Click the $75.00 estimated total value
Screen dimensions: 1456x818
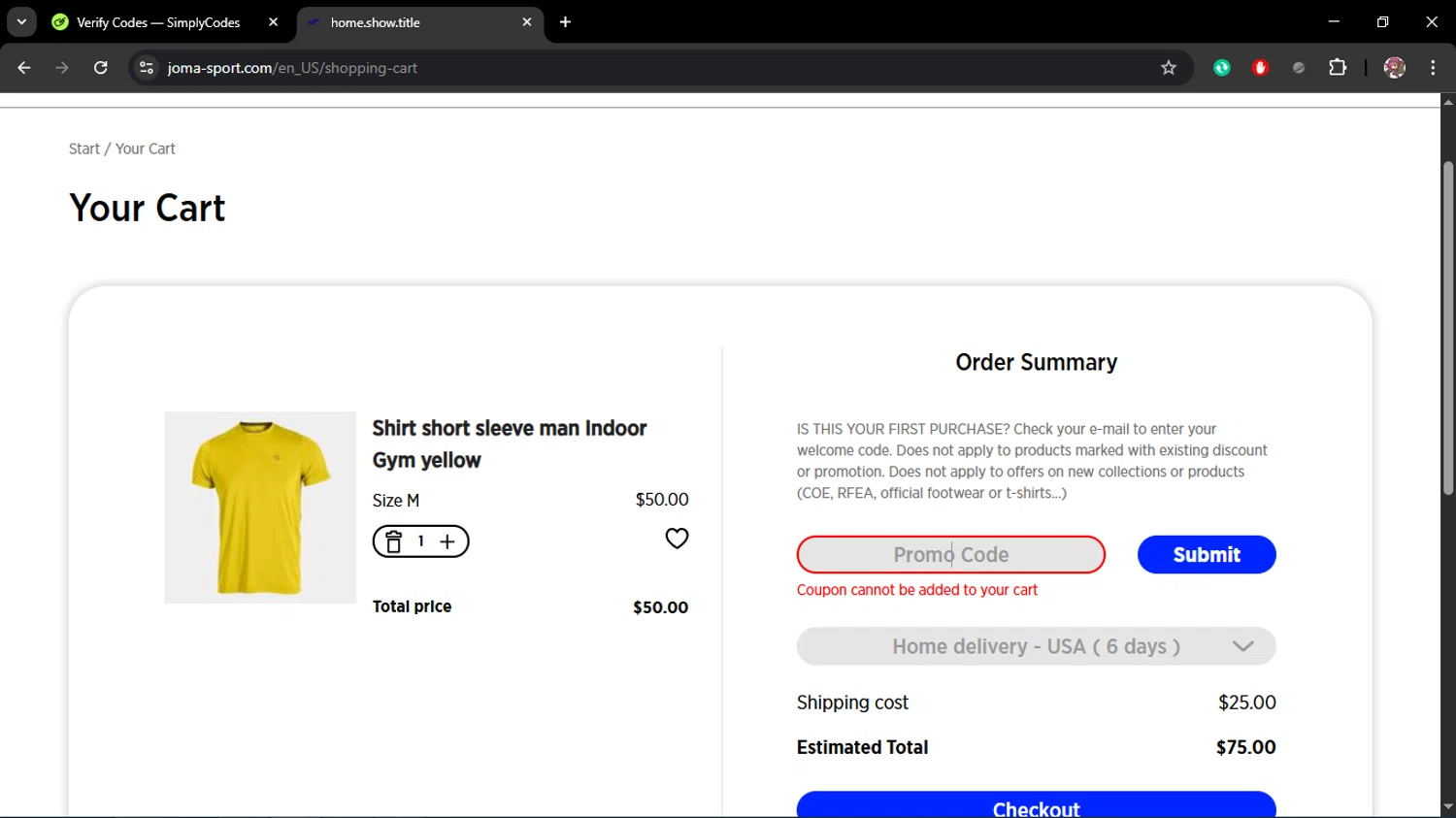(1245, 747)
